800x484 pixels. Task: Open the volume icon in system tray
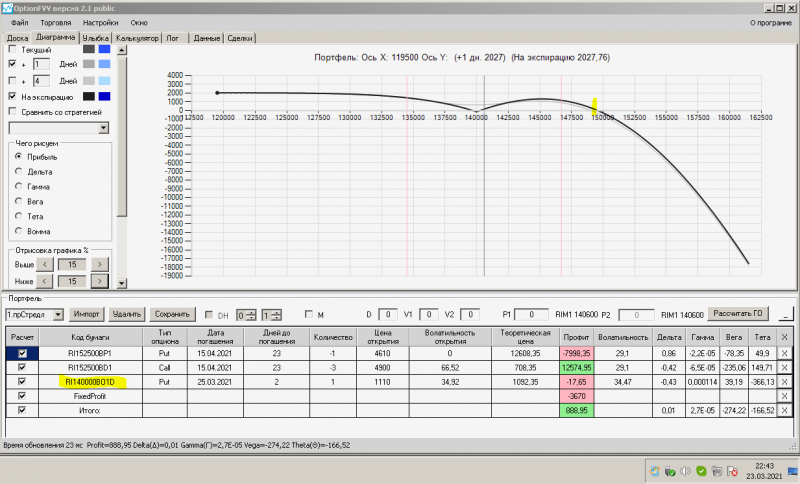[x=685, y=471]
